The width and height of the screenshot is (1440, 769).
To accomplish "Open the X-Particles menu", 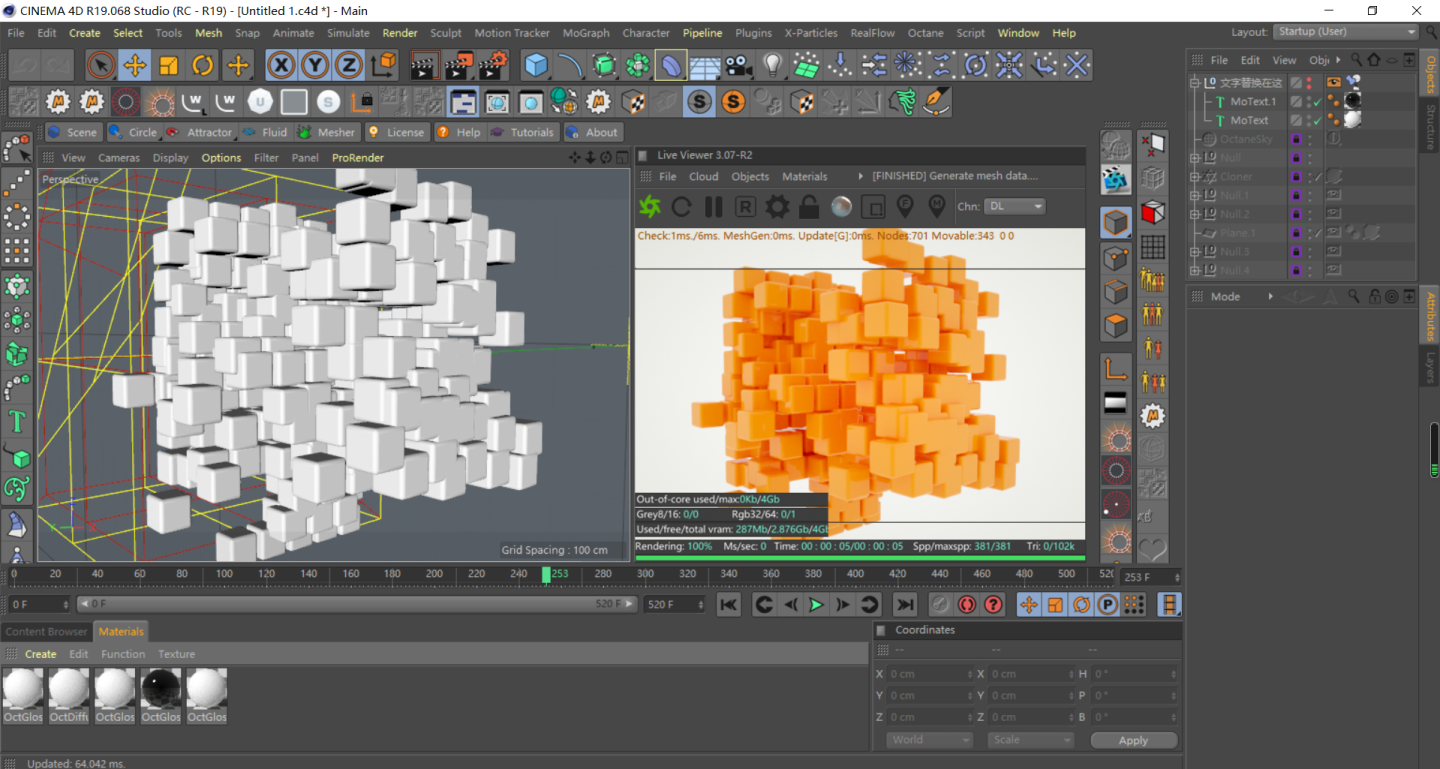I will [811, 33].
